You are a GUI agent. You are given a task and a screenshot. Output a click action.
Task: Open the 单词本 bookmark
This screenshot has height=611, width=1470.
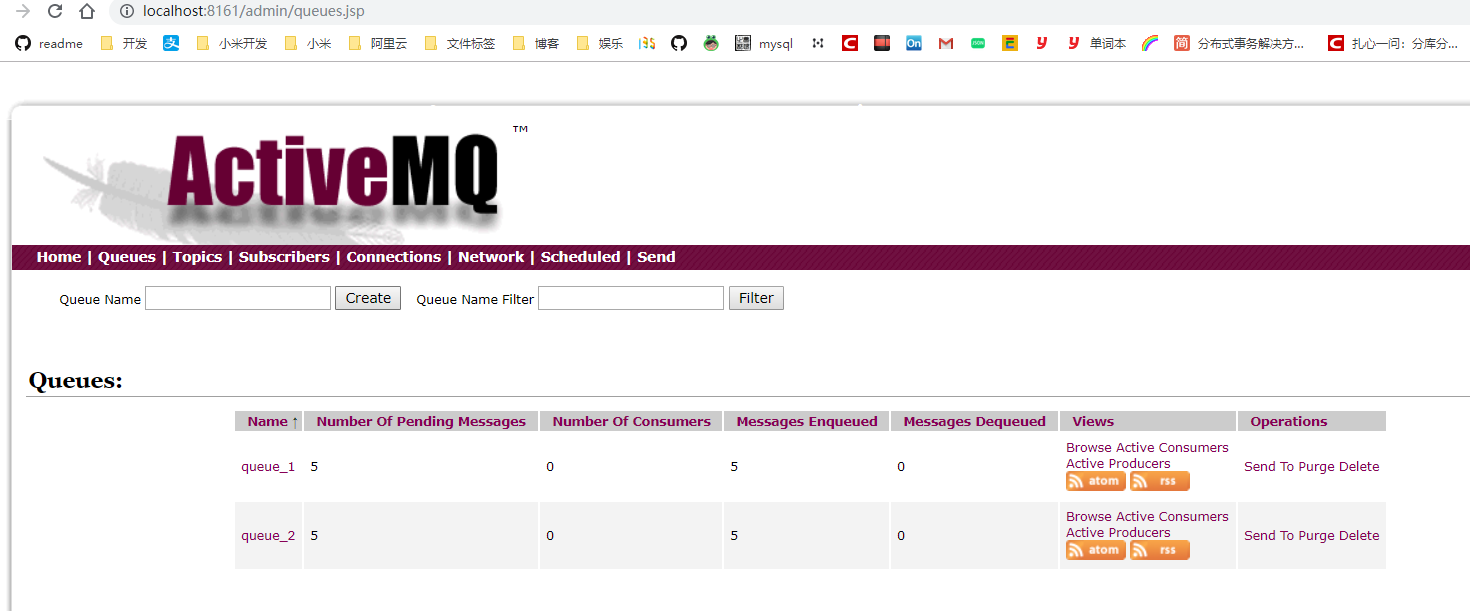(x=1096, y=43)
